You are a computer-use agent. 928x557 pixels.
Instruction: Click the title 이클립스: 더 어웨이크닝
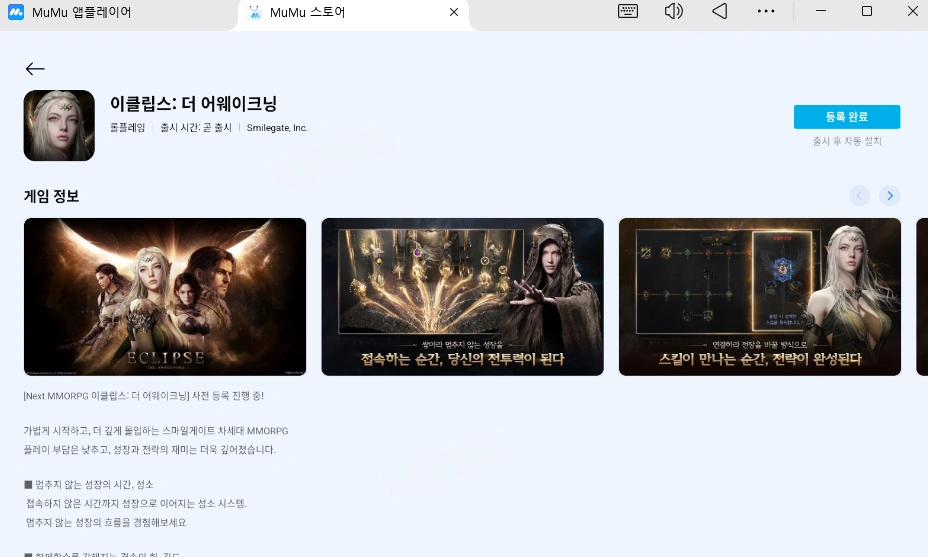[x=194, y=104]
